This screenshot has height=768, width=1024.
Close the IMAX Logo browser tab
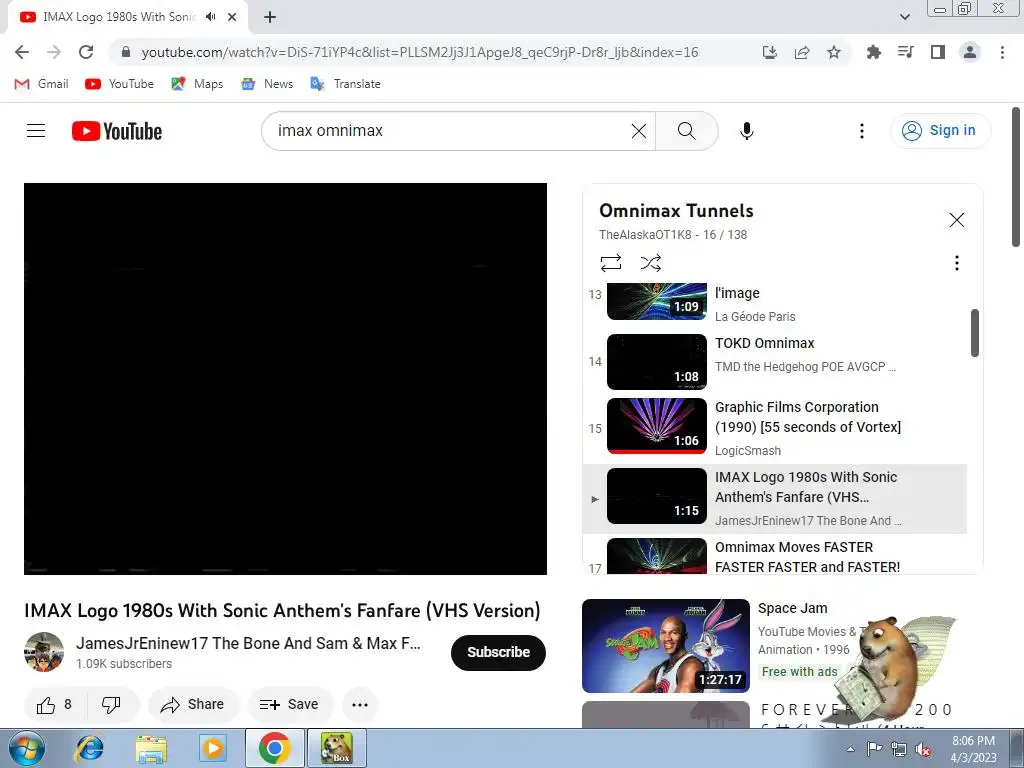(x=232, y=17)
